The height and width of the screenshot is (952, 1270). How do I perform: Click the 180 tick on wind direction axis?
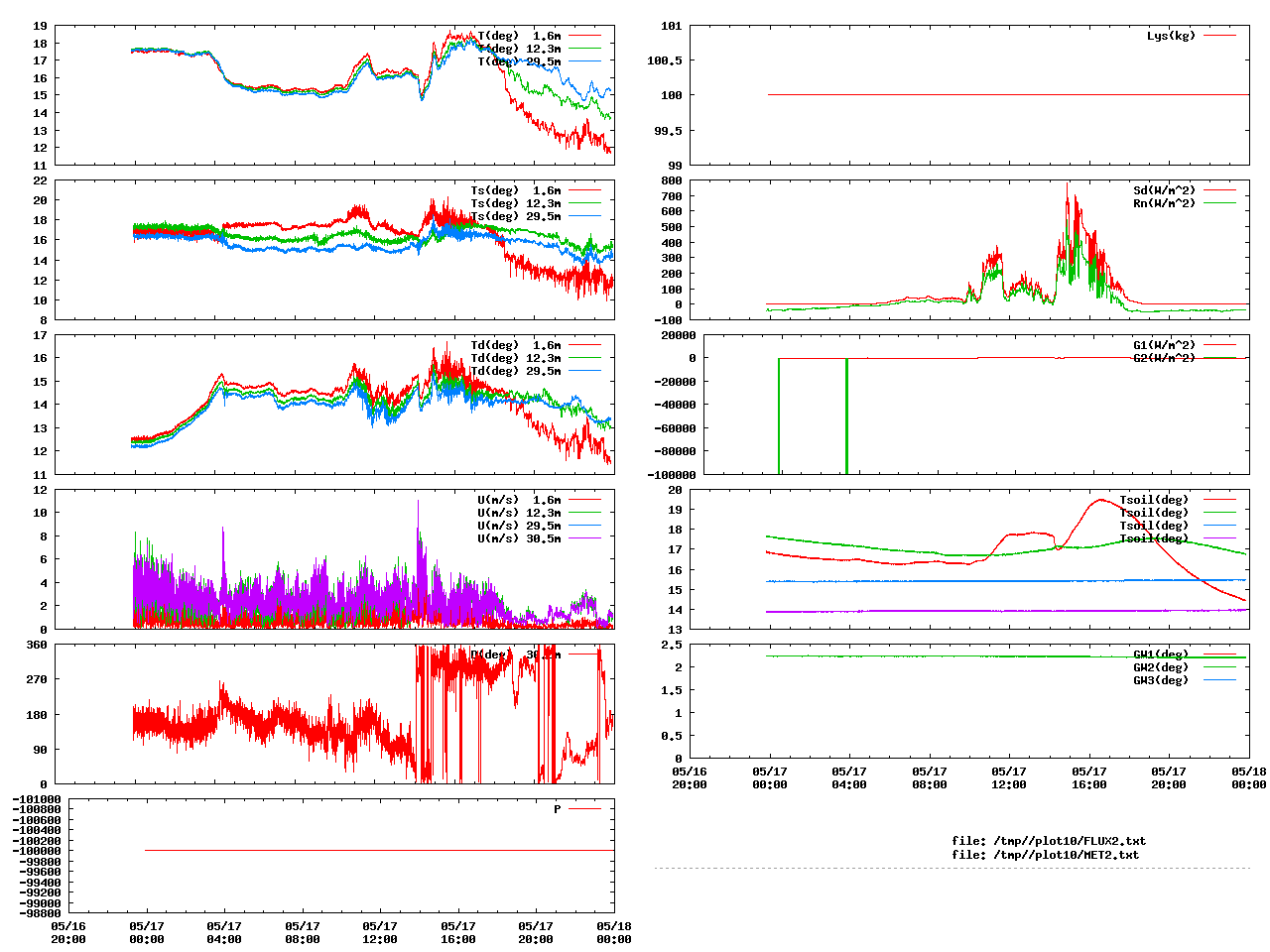(37, 715)
